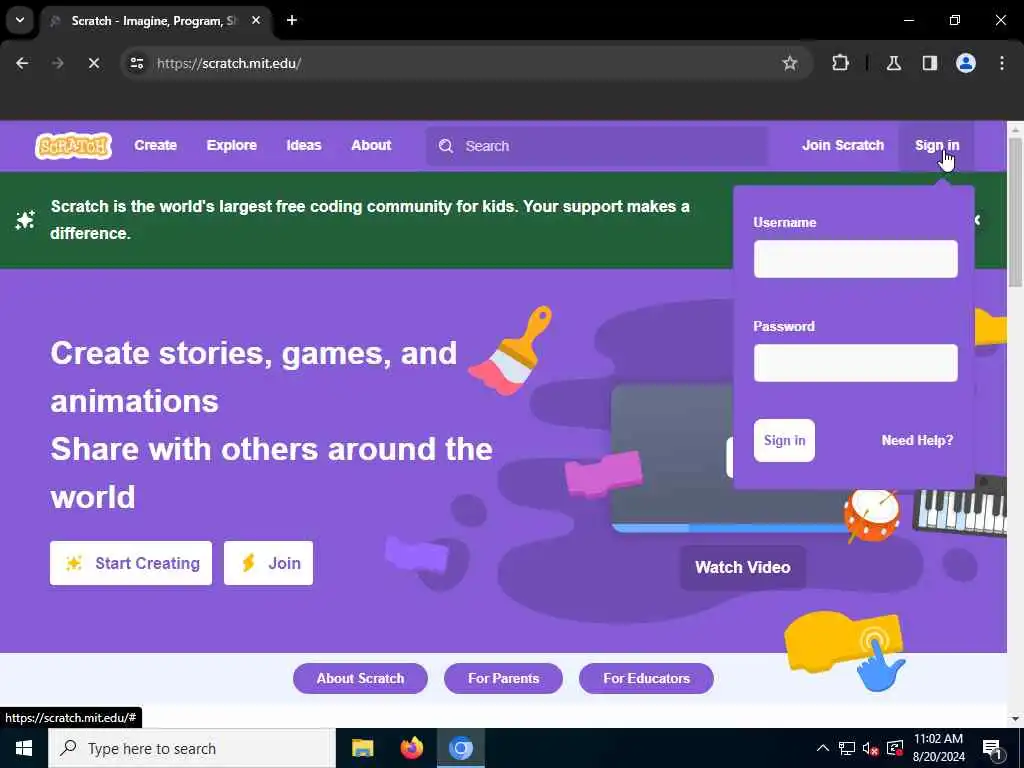Click the magnifier icon in Scratch search

click(x=445, y=146)
